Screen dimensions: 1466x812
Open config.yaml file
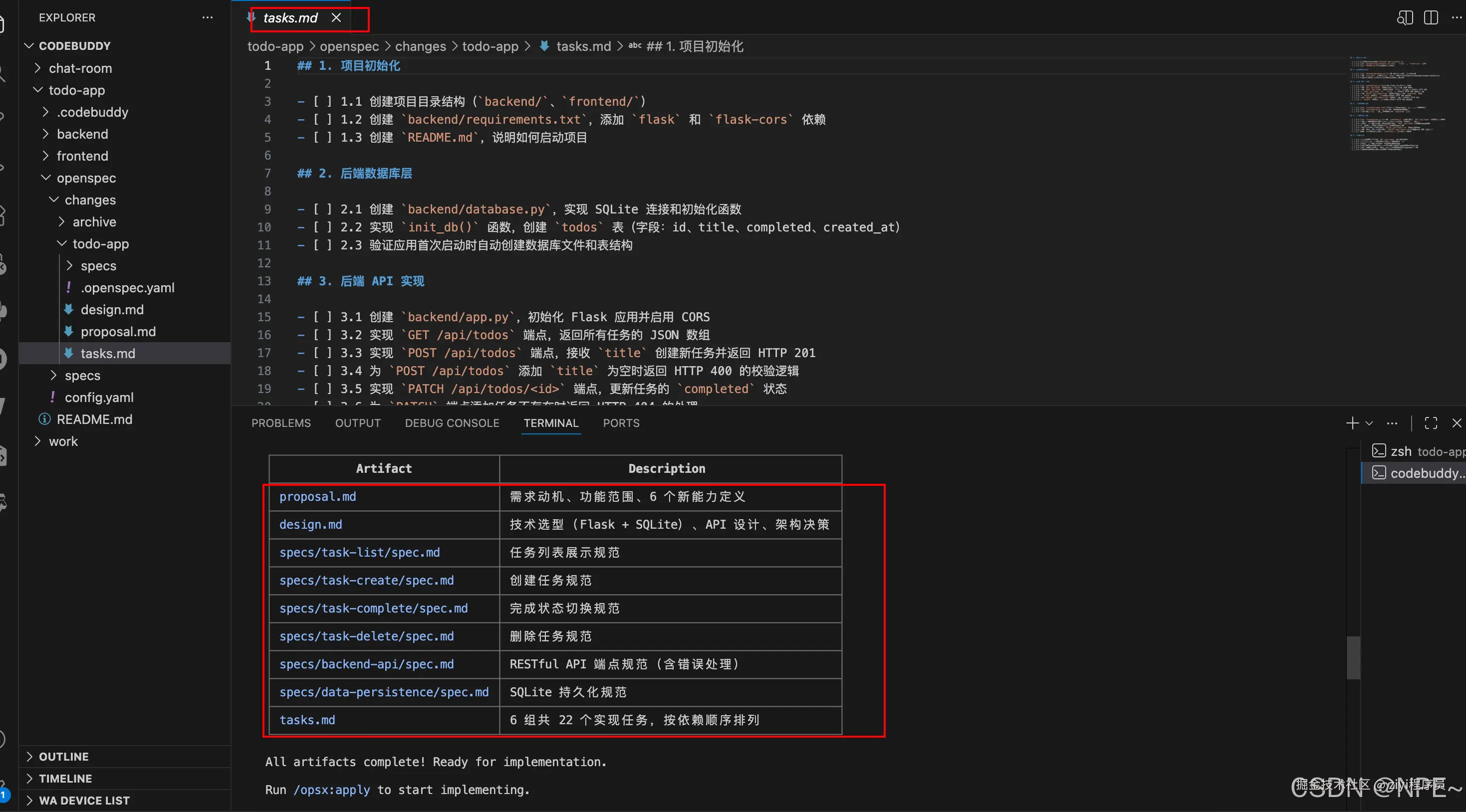tap(99, 397)
